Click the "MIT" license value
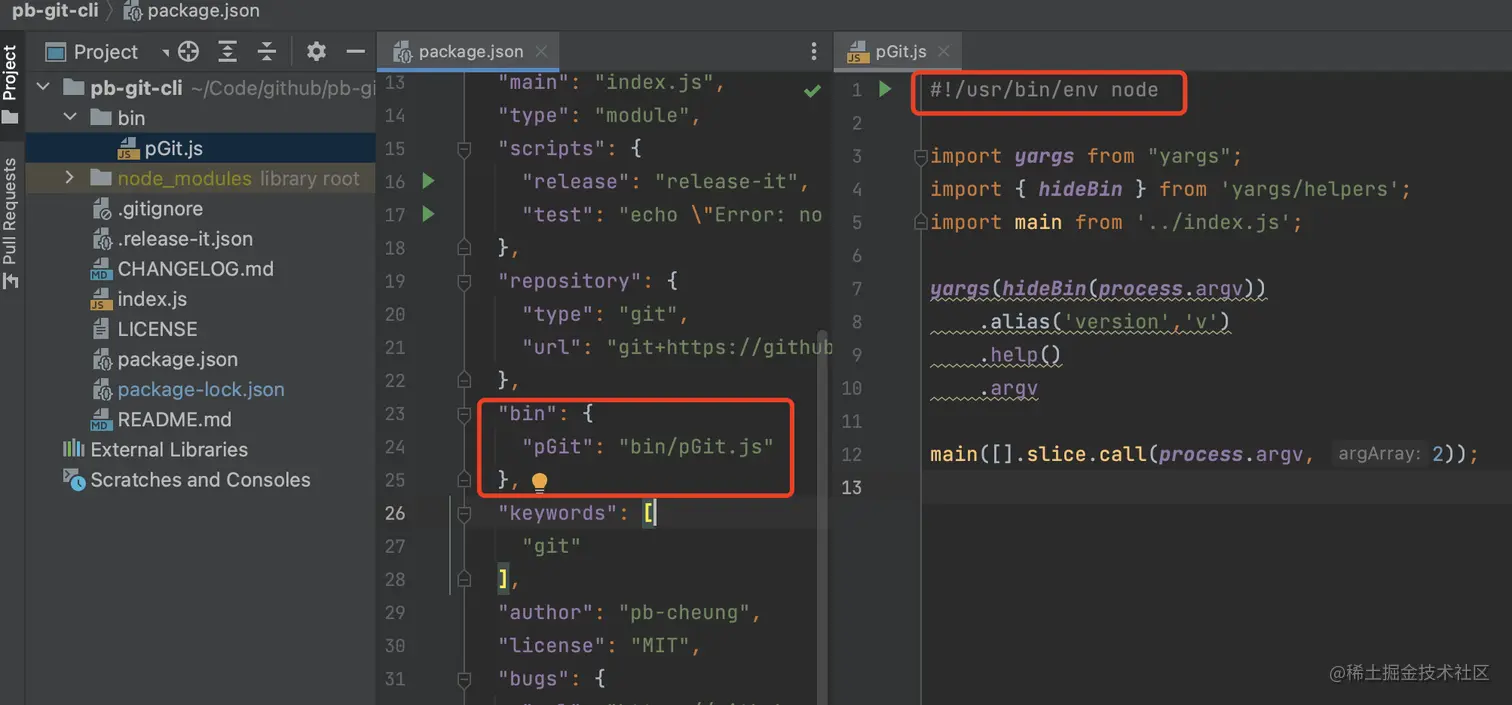 (660, 646)
